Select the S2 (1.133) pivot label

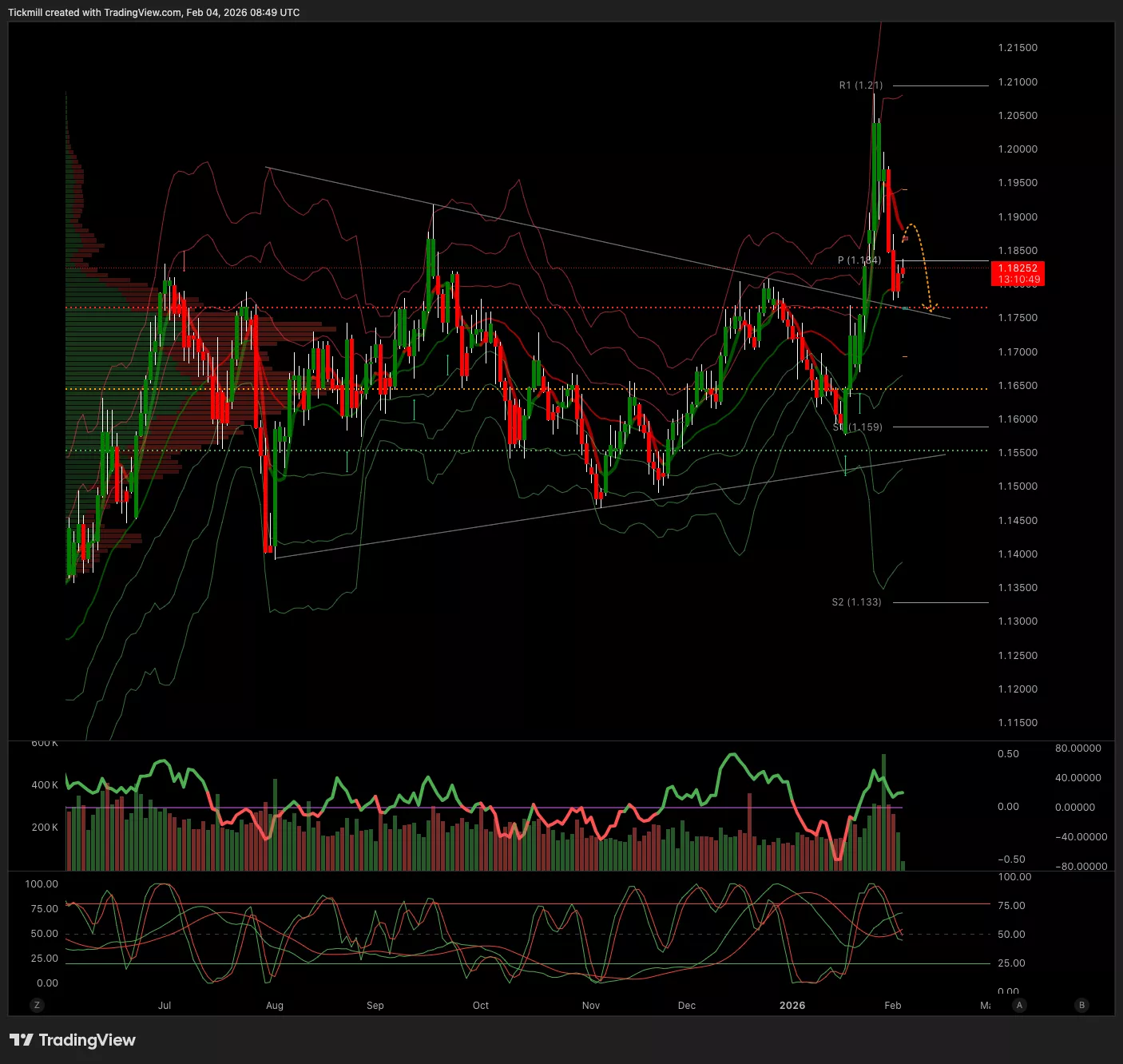click(x=856, y=602)
